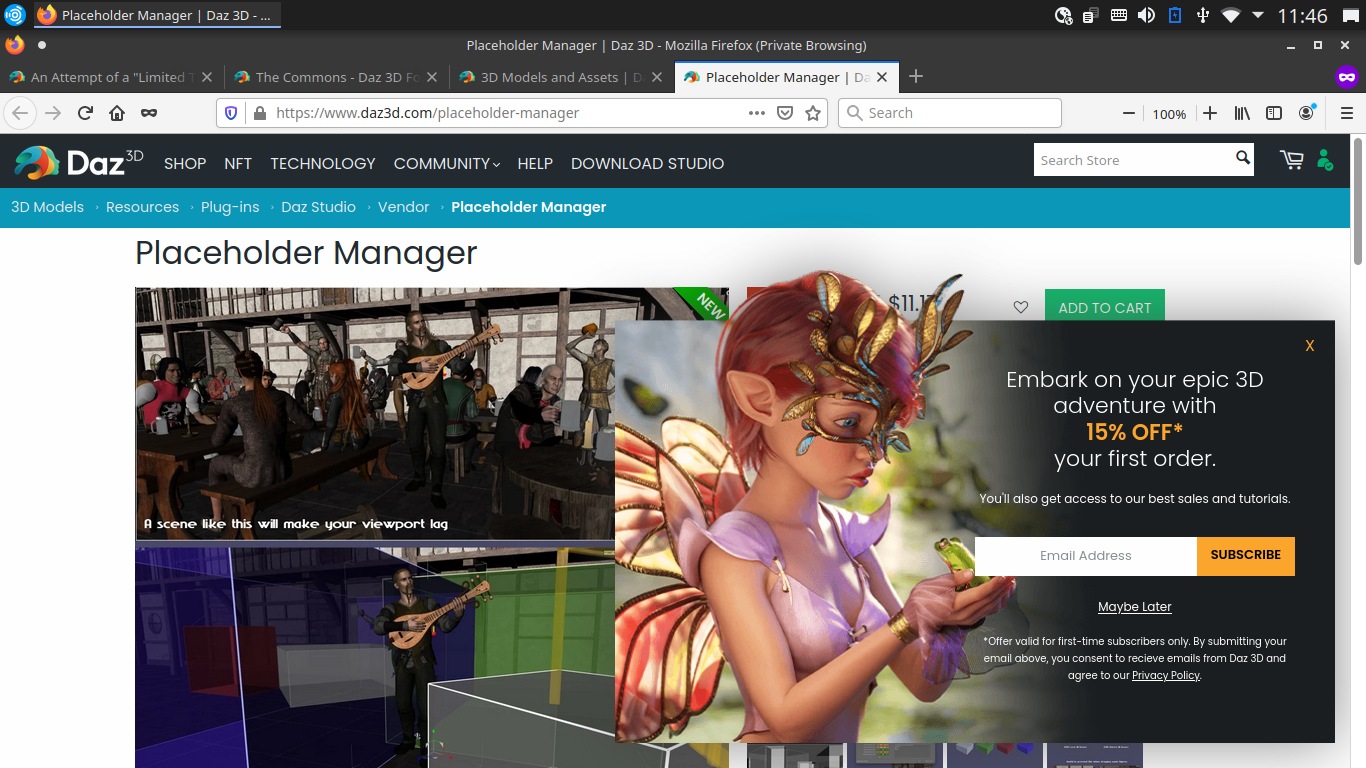This screenshot has height=768, width=1366.
Task: Go to 3D Models breadcrumb
Action: click(47, 207)
